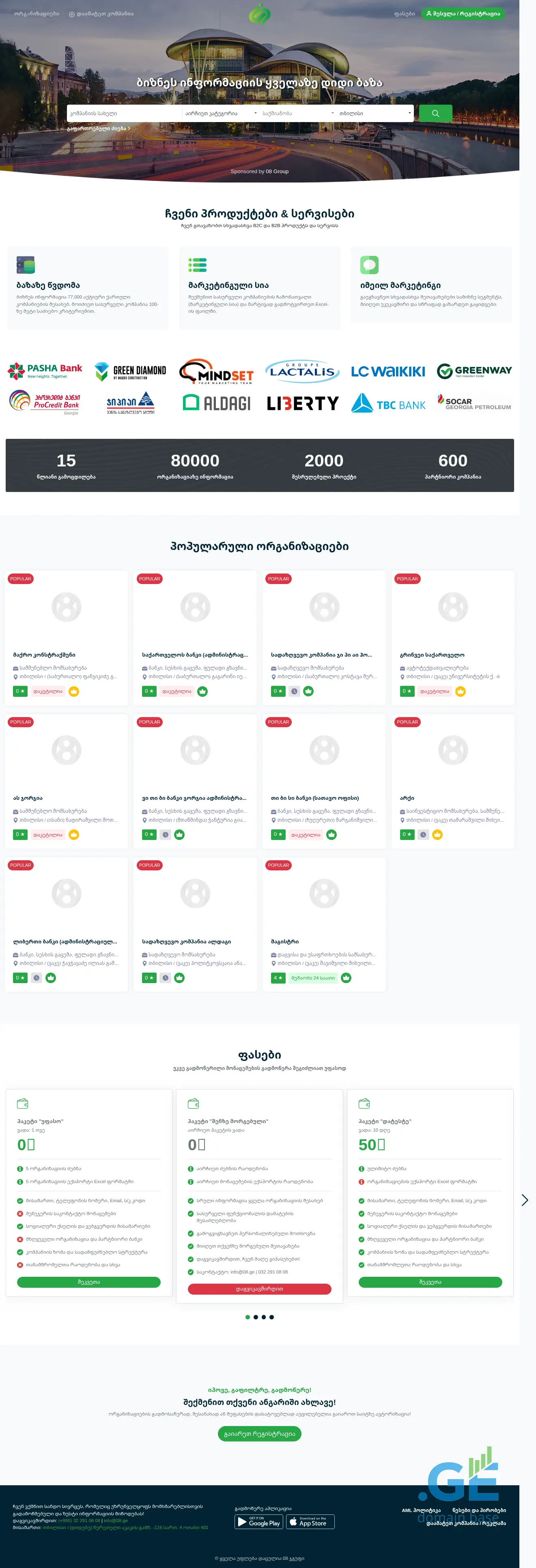The image size is (536, 1568).
Task: Click the App Store download badge
Action: point(311,1522)
